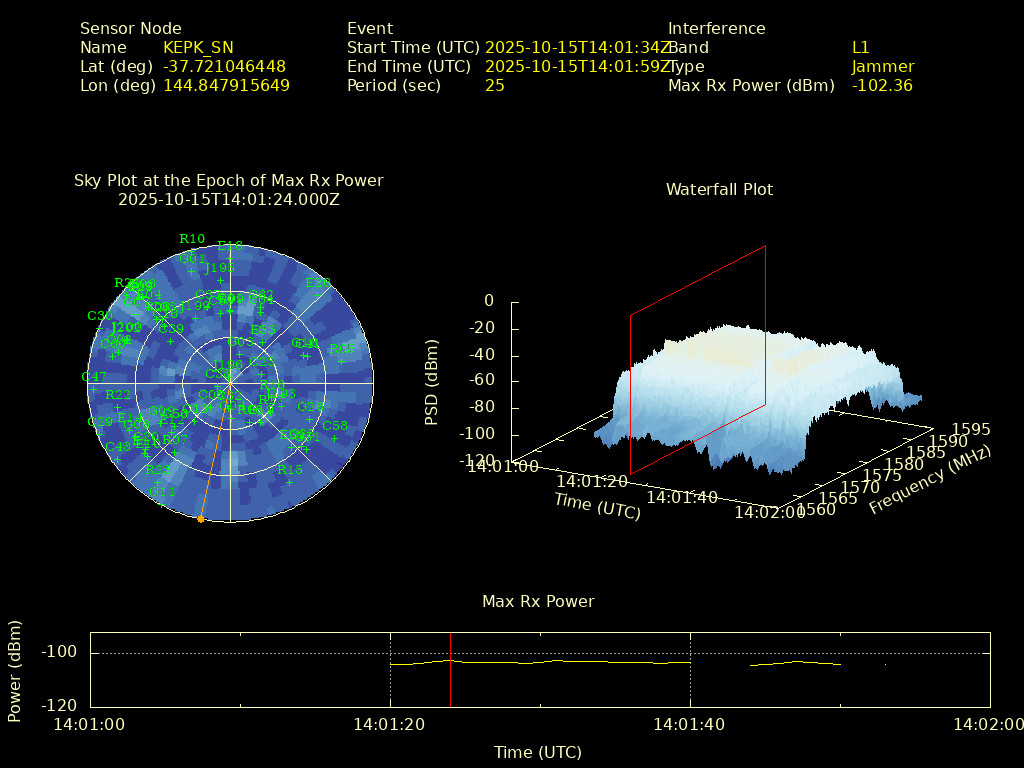This screenshot has width=1024, height=768.
Task: Click the orange interference direction dot
Action: coord(201,519)
